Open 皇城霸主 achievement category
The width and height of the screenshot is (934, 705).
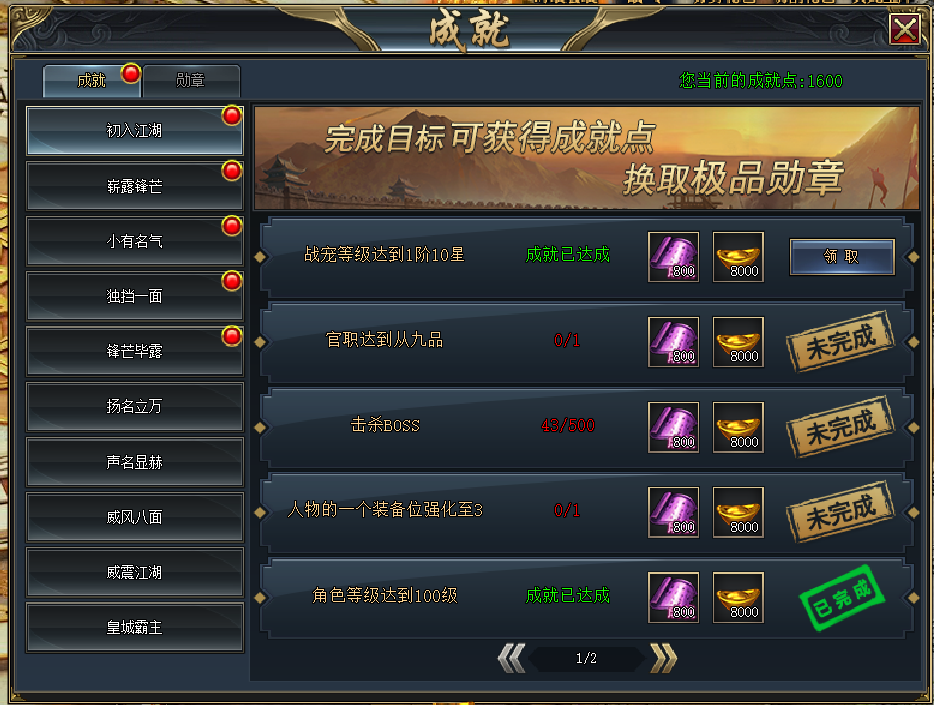tap(135, 628)
